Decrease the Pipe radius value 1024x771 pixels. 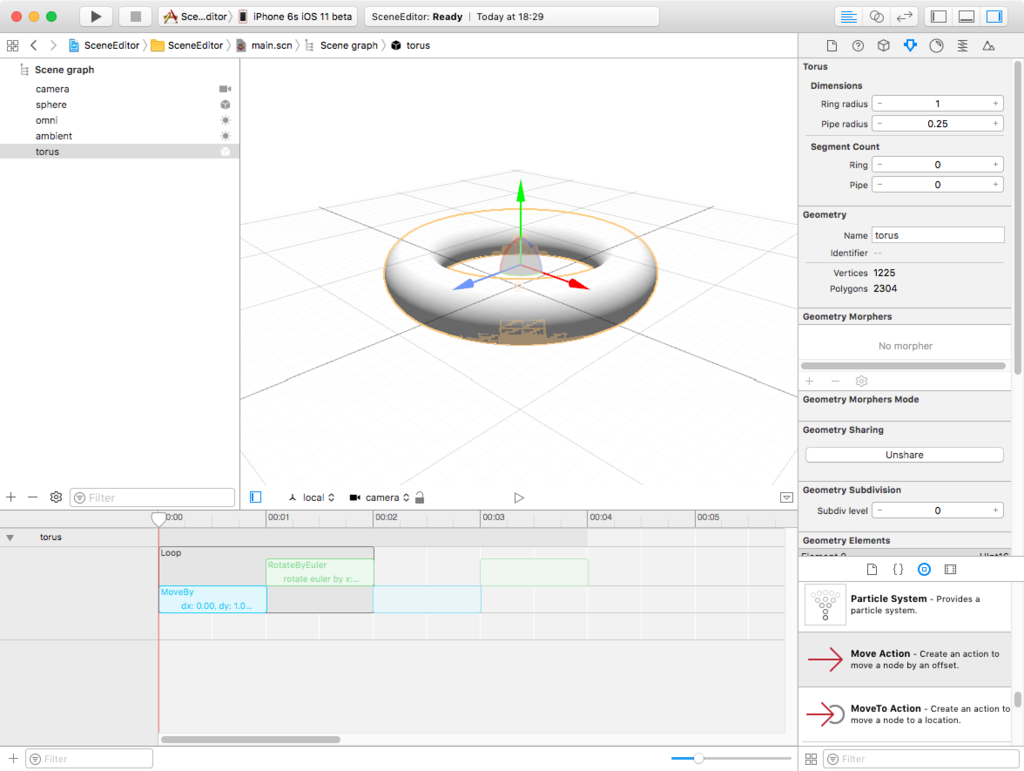(x=880, y=123)
